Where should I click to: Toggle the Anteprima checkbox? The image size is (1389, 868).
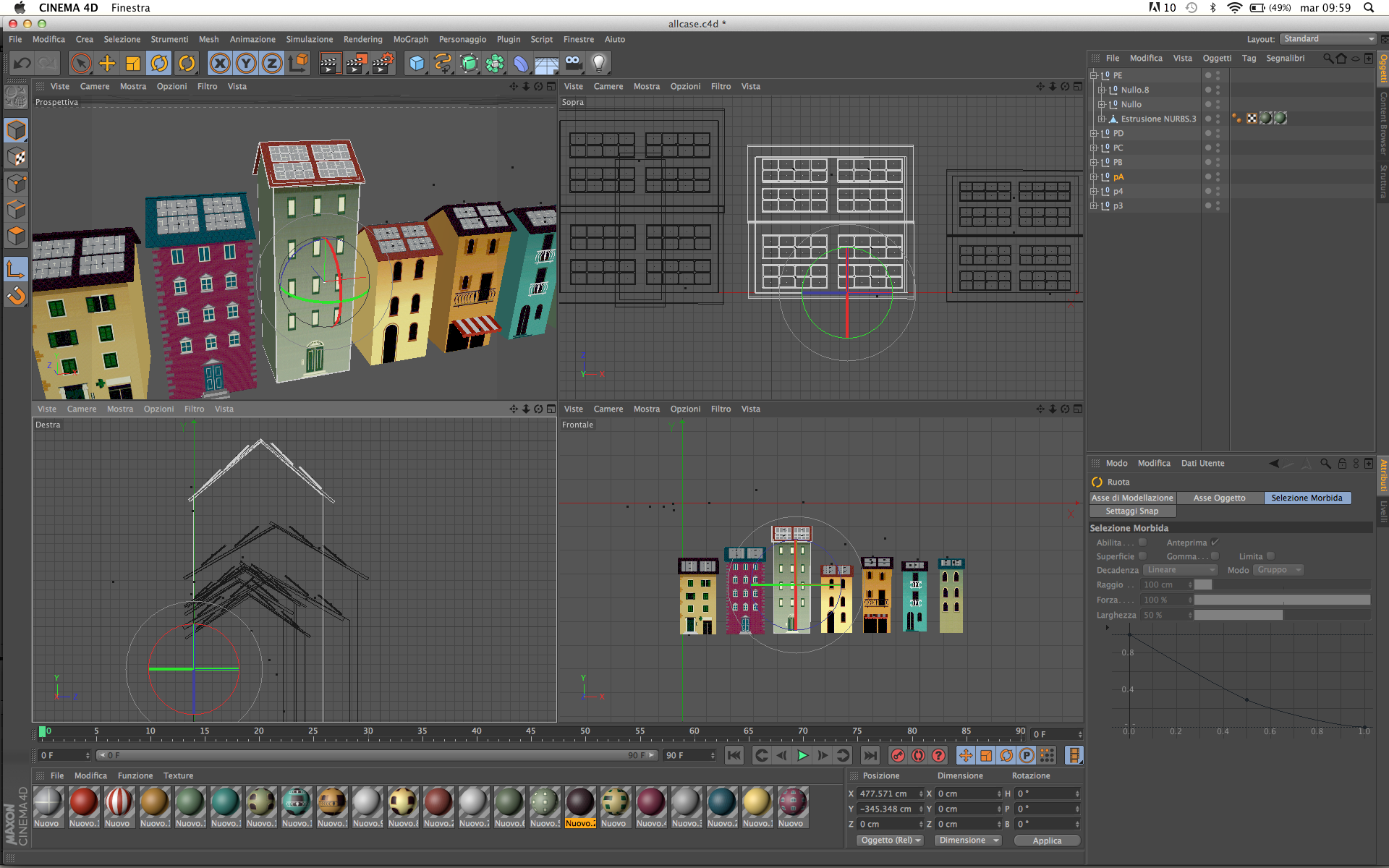[1215, 542]
